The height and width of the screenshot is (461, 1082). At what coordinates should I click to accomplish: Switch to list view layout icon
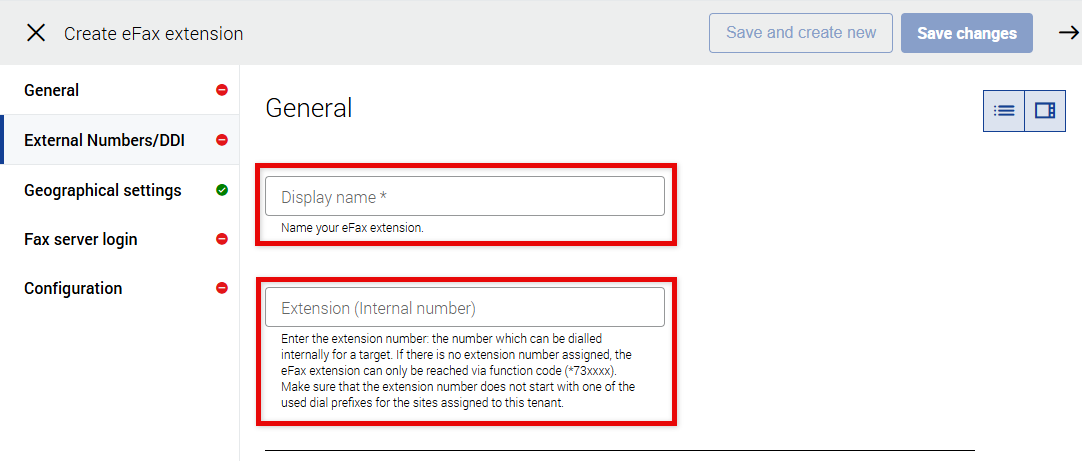[x=1004, y=110]
